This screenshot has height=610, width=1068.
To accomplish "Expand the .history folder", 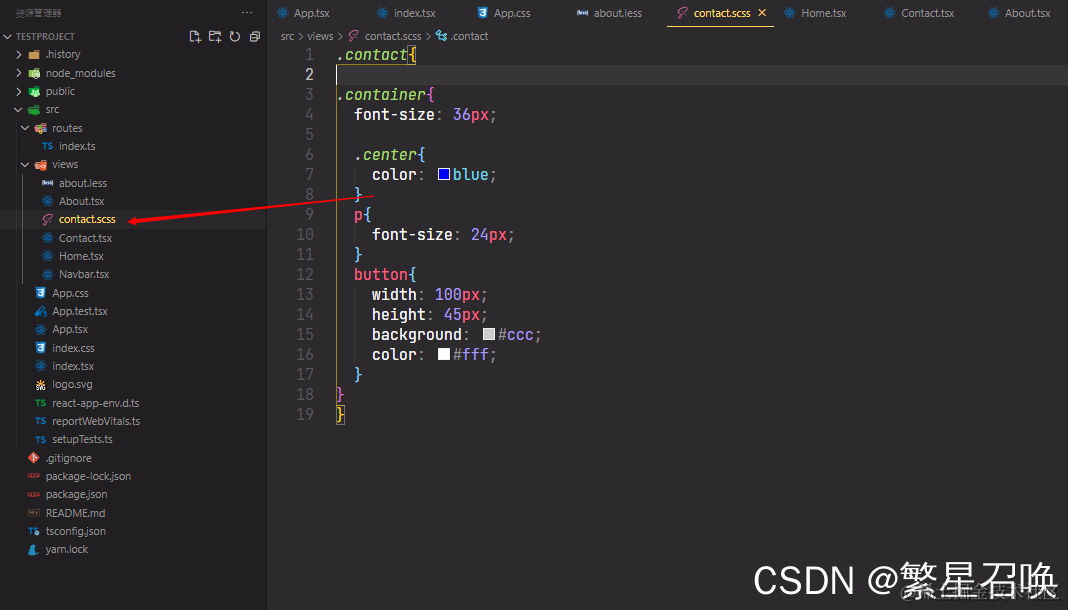I will [x=18, y=54].
